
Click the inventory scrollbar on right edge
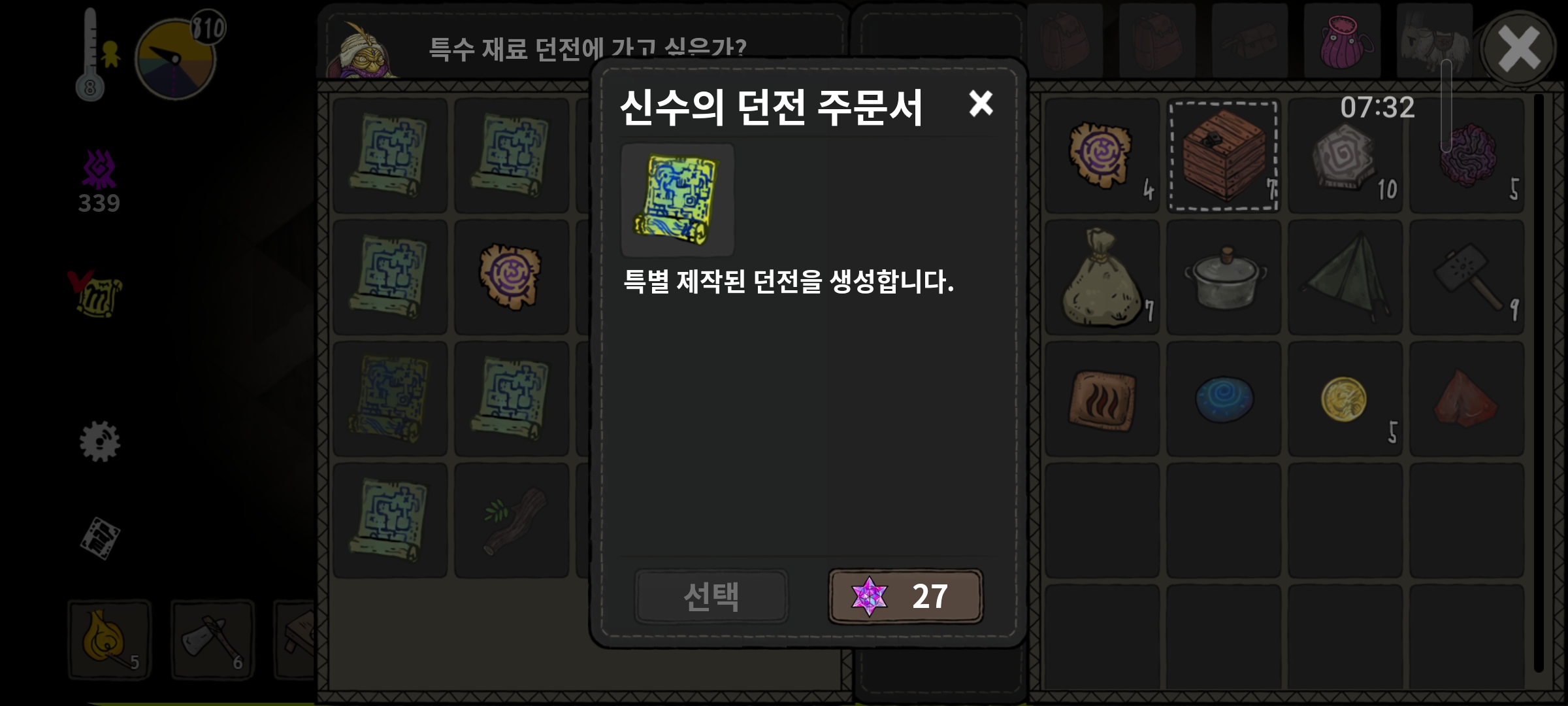click(x=1538, y=382)
